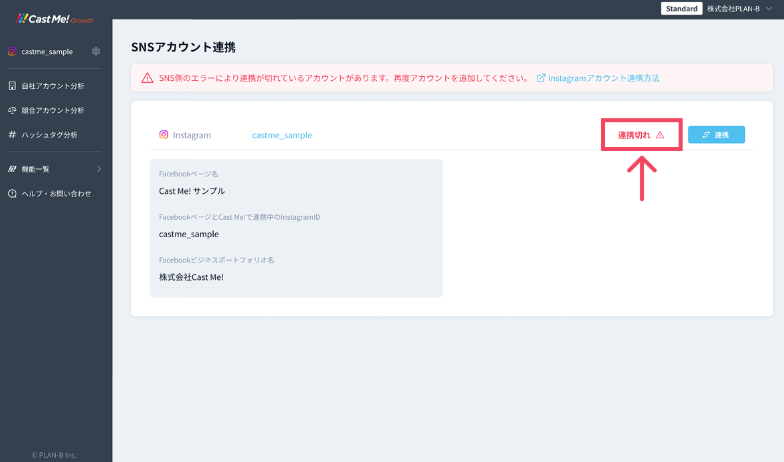
Task: Click the Facebookビジネスポートフォリオ名 label
Action: (x=216, y=260)
